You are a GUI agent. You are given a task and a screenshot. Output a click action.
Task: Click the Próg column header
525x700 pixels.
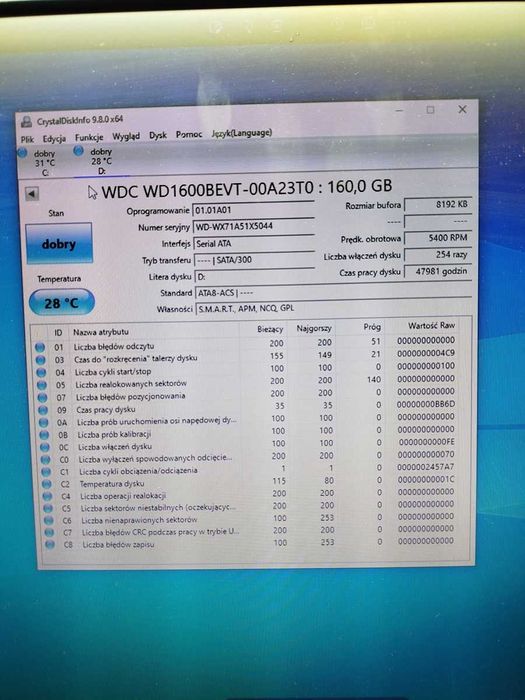coord(371,327)
